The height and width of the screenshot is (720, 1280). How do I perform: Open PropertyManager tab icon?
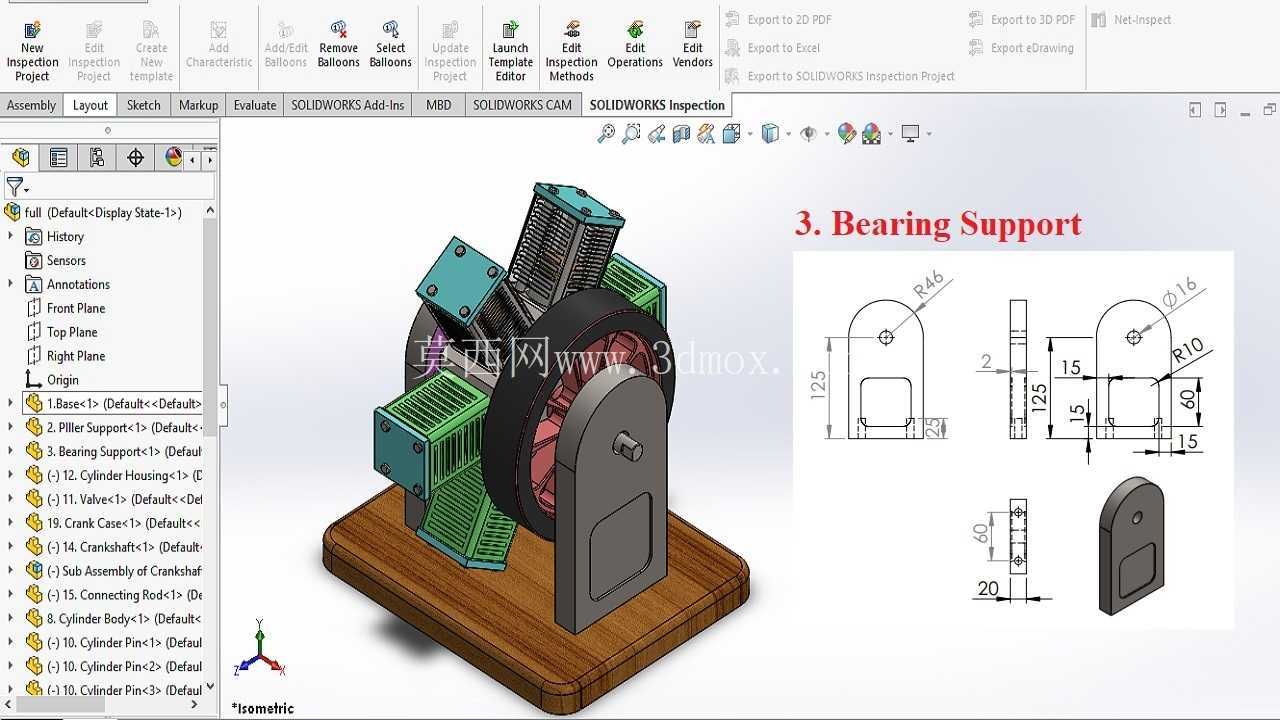pyautogui.click(x=59, y=157)
